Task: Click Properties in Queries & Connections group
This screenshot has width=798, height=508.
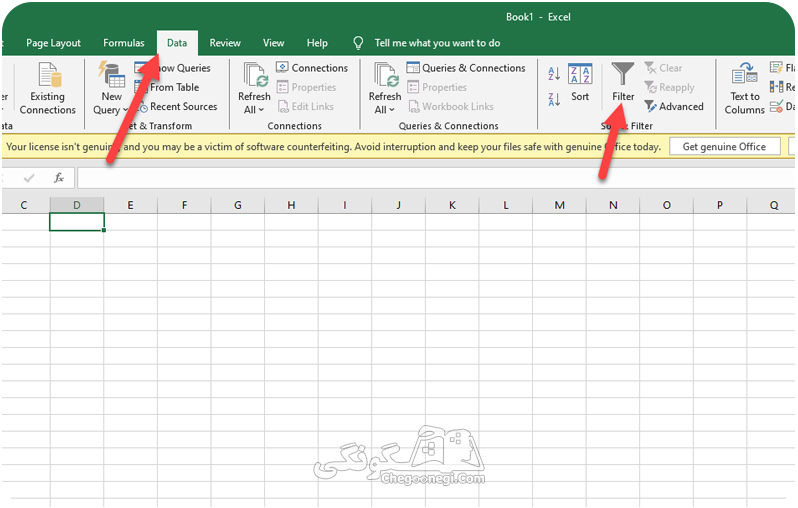Action: pos(437,88)
